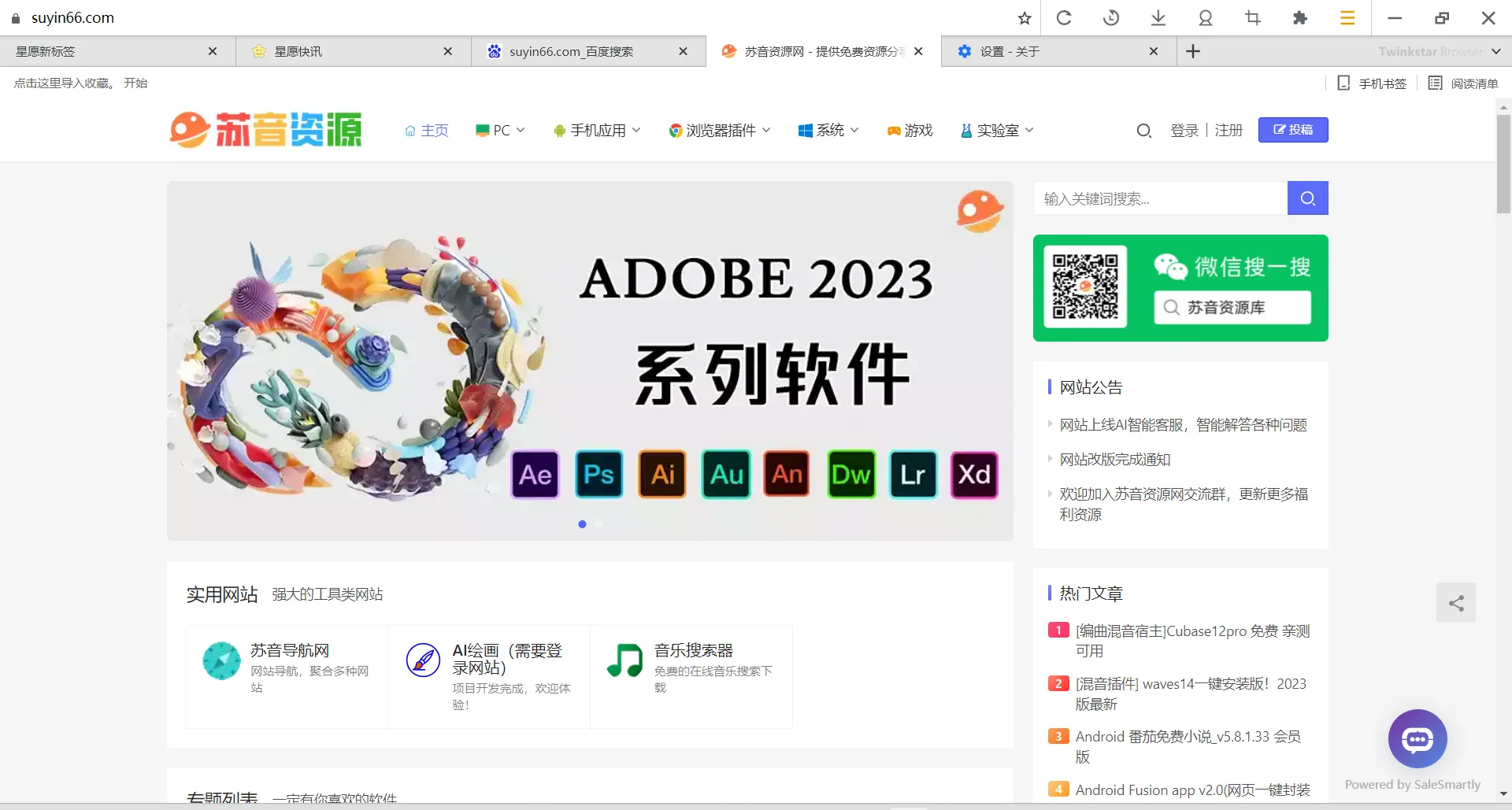1512x810 pixels.
Task: Click the browser download icon
Action: click(x=1158, y=17)
